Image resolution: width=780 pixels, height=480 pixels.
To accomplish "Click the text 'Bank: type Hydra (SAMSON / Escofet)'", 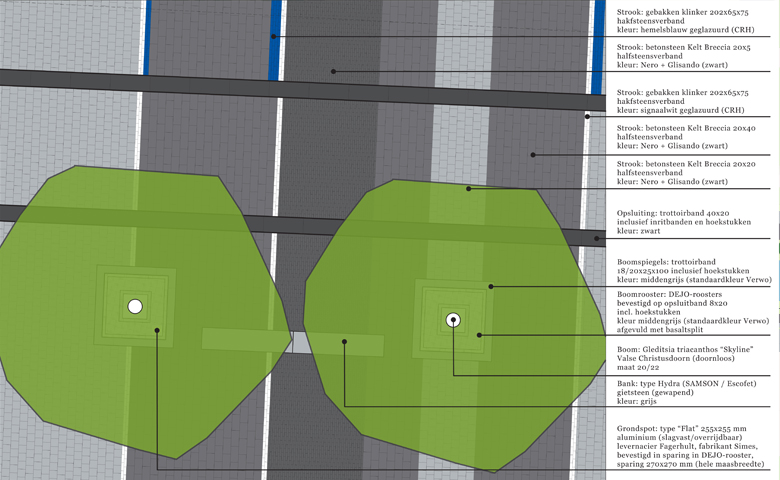I will pyautogui.click(x=686, y=384).
